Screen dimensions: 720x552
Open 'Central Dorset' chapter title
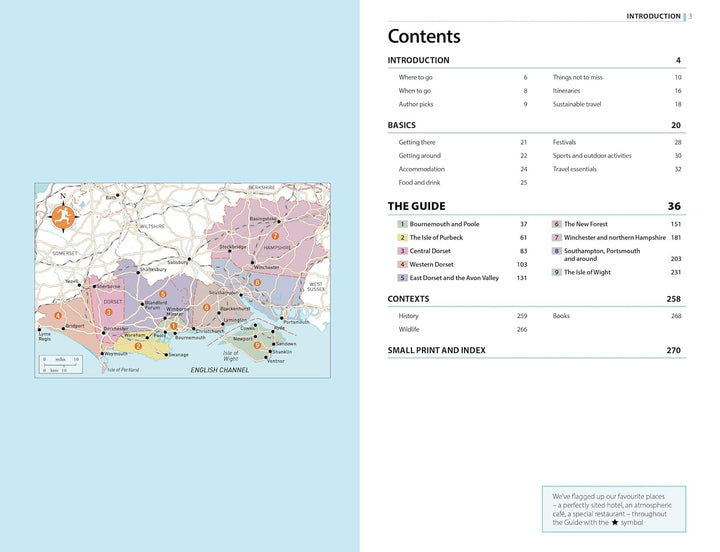(x=430, y=251)
